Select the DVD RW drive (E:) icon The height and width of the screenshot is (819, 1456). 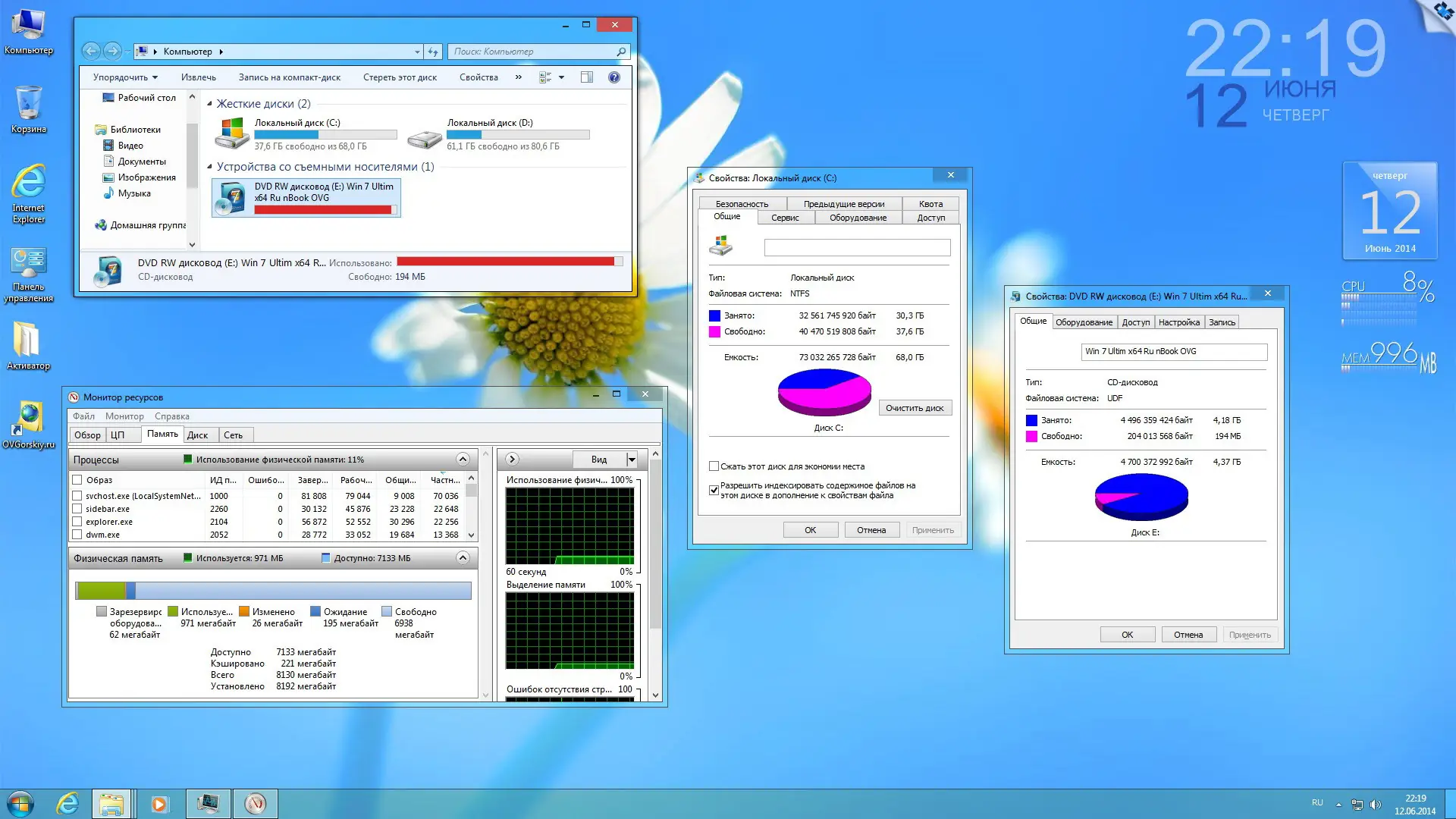(x=231, y=198)
